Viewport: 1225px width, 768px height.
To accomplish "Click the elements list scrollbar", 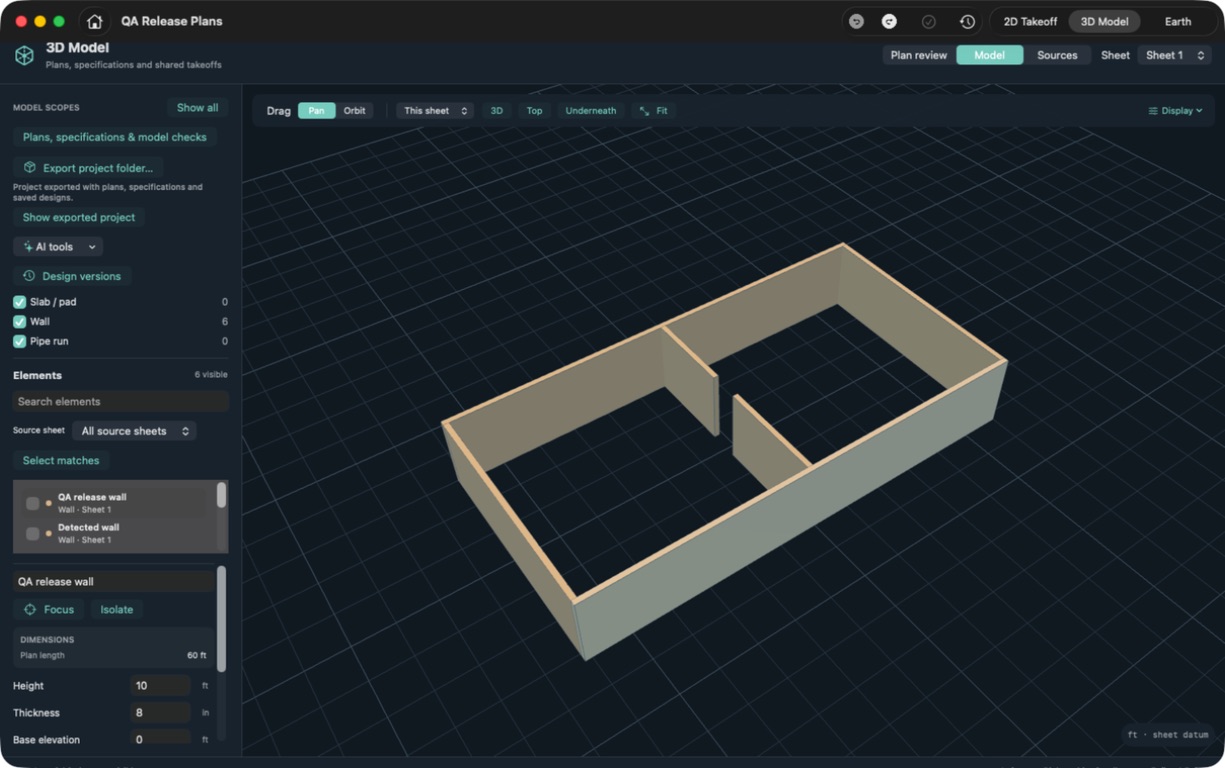I will point(221,496).
